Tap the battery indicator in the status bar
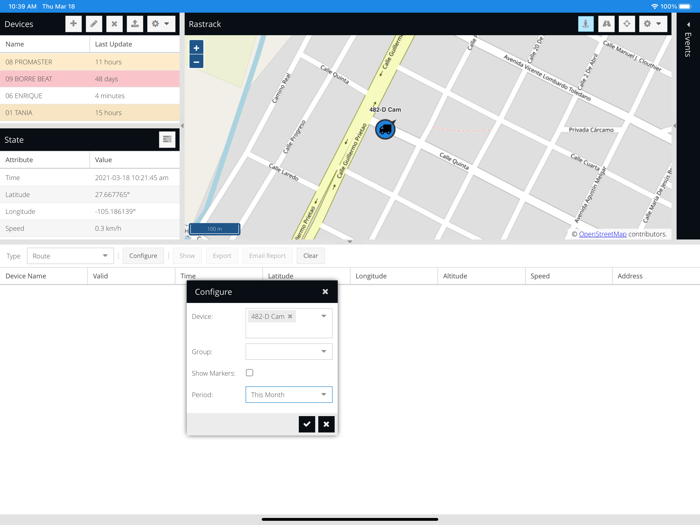This screenshot has height=525, width=700. coord(685,6)
